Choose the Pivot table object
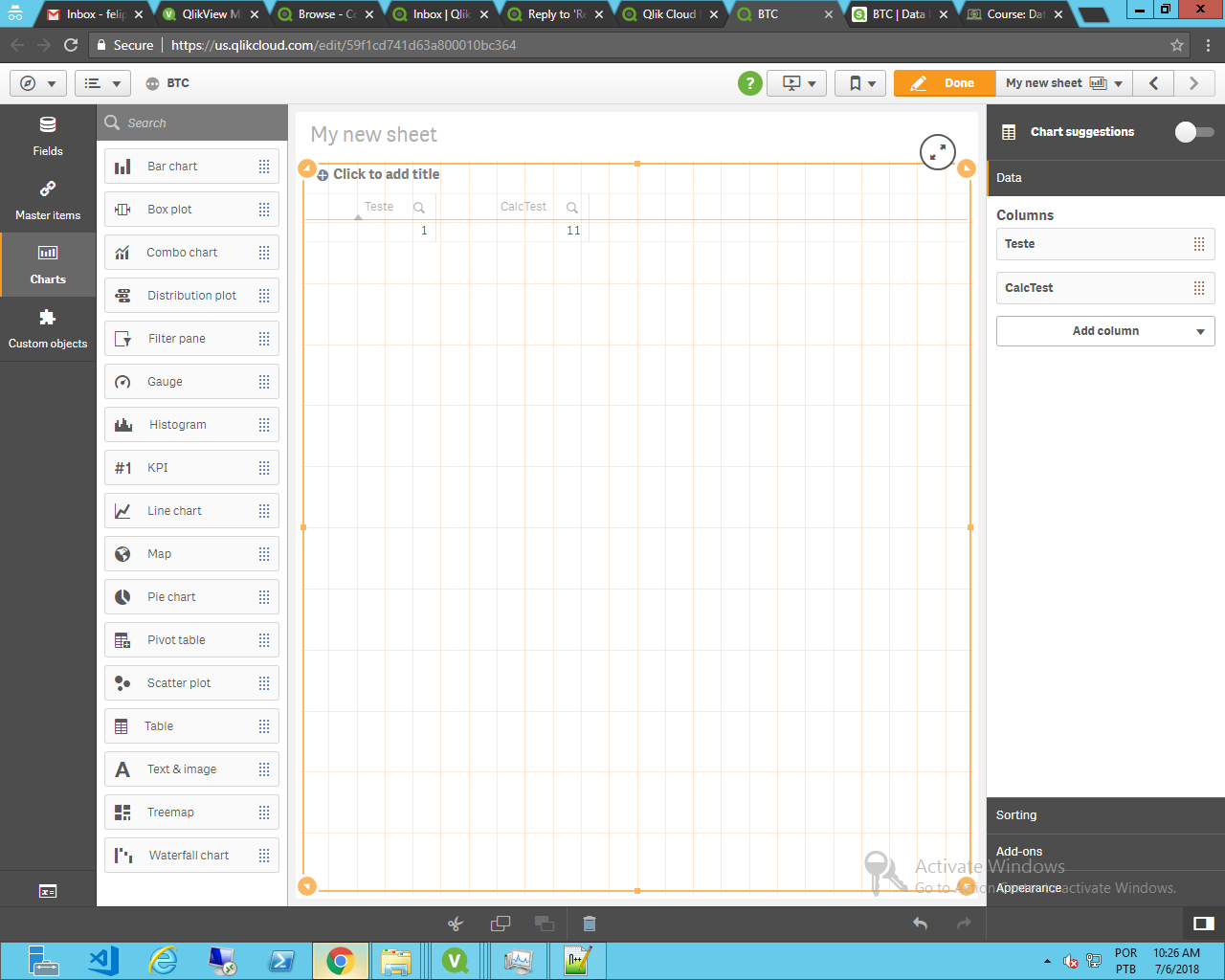Image resolution: width=1225 pixels, height=980 pixels. tap(191, 640)
